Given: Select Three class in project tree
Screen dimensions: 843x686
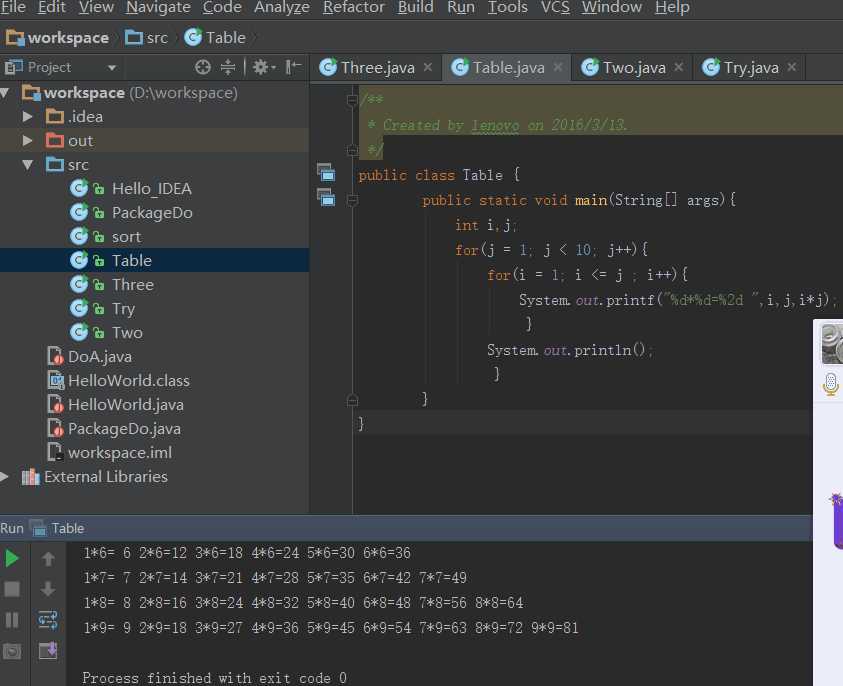Looking at the screenshot, I should [x=133, y=285].
